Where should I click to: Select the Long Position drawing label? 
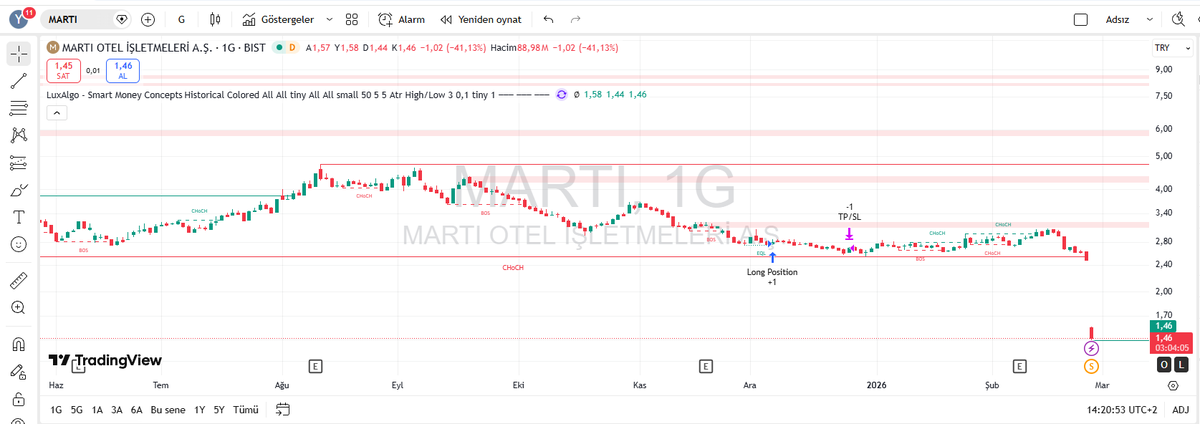coord(772,277)
